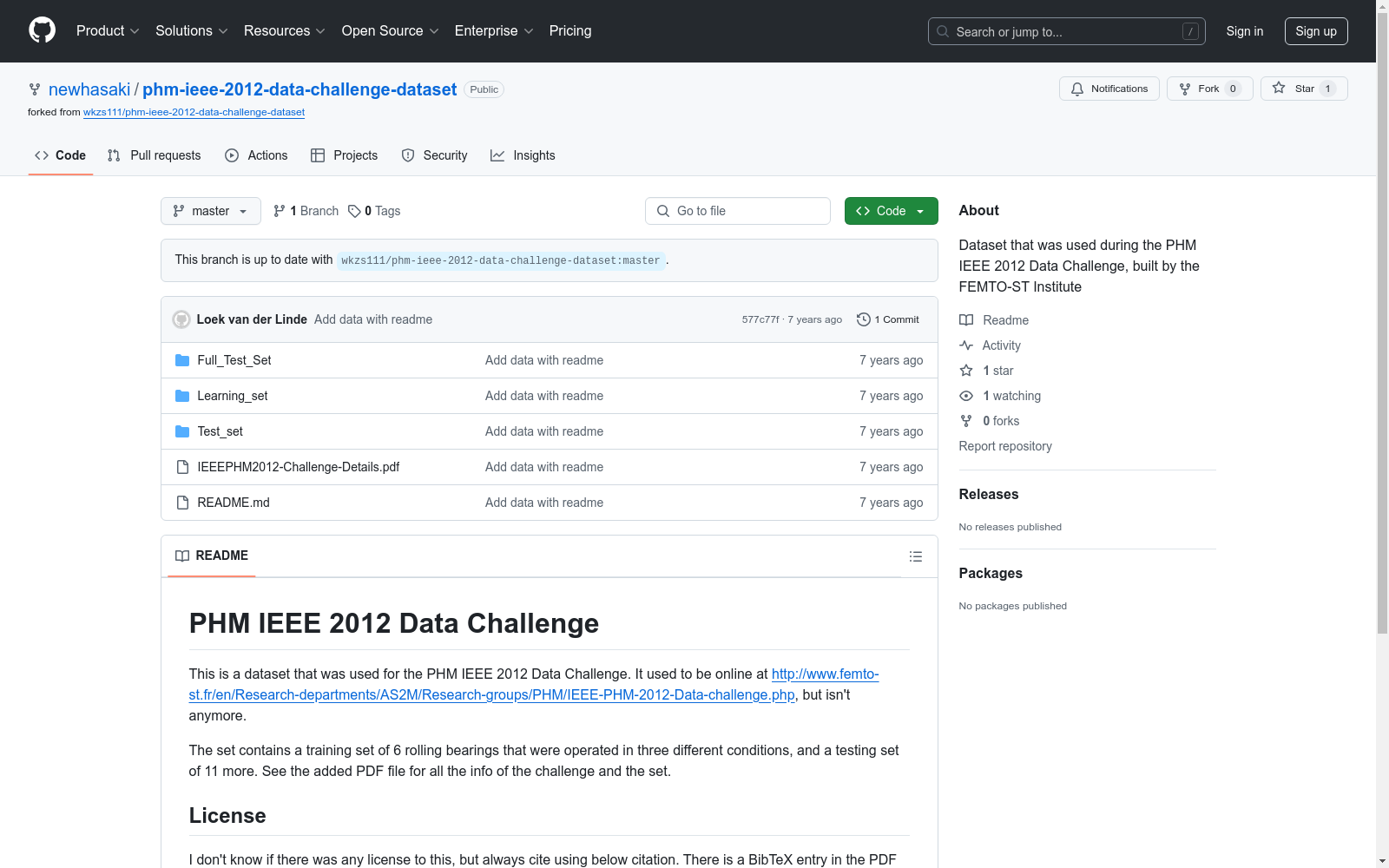Click the GitHub octocat logo

point(42,30)
